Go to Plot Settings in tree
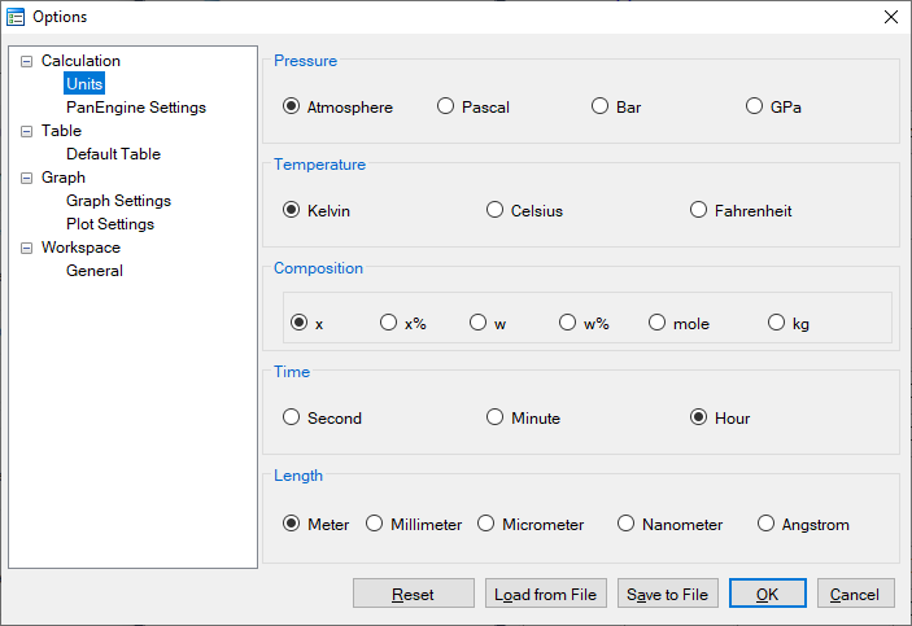 click(x=110, y=224)
